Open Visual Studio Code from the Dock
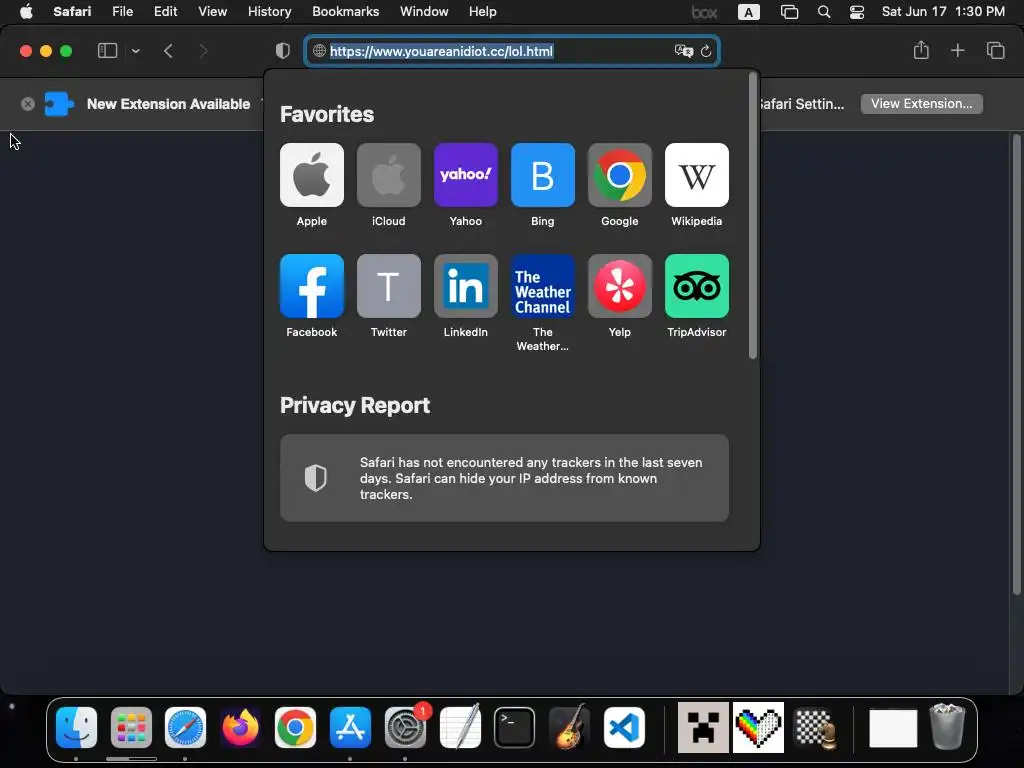This screenshot has height=768, width=1024. pos(624,728)
